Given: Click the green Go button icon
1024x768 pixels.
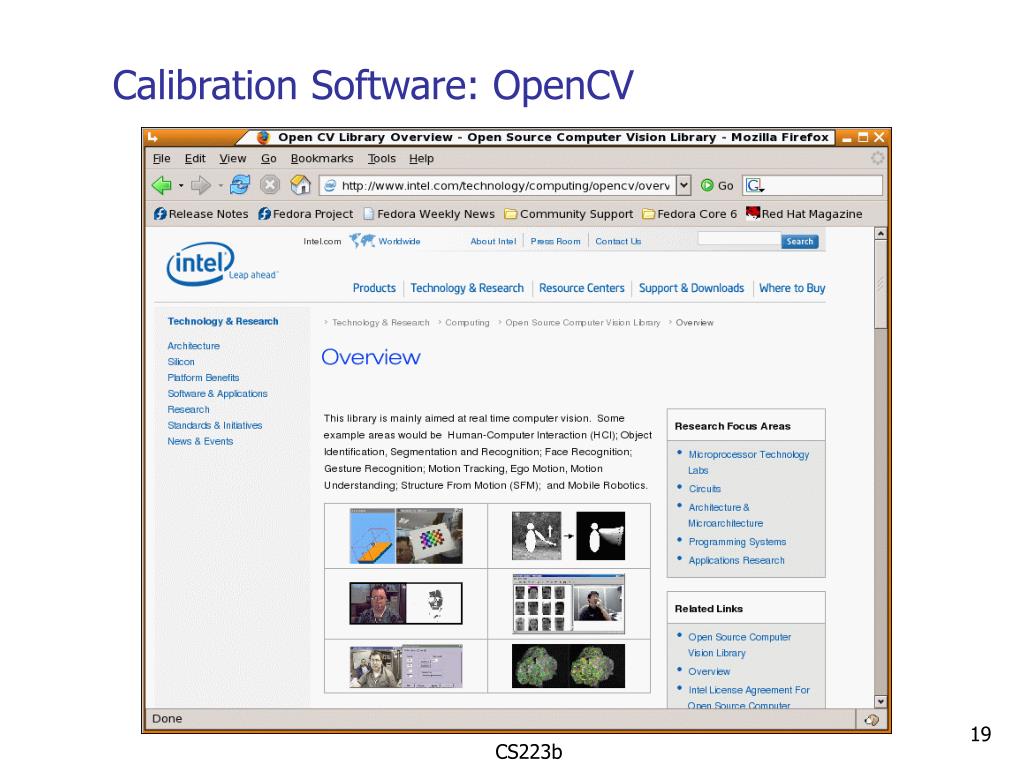Looking at the screenshot, I should 707,185.
